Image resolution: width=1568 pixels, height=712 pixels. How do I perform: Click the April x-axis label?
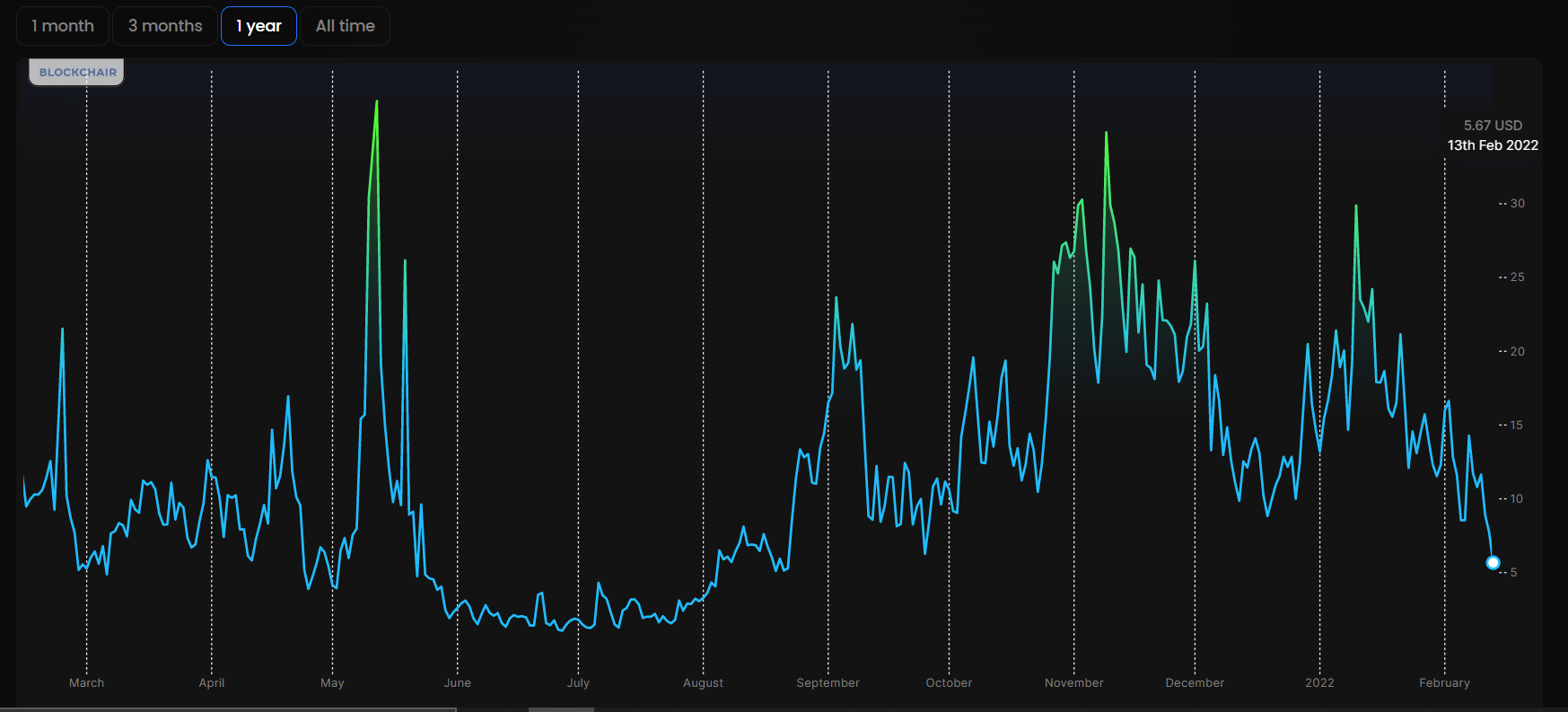pyautogui.click(x=212, y=682)
